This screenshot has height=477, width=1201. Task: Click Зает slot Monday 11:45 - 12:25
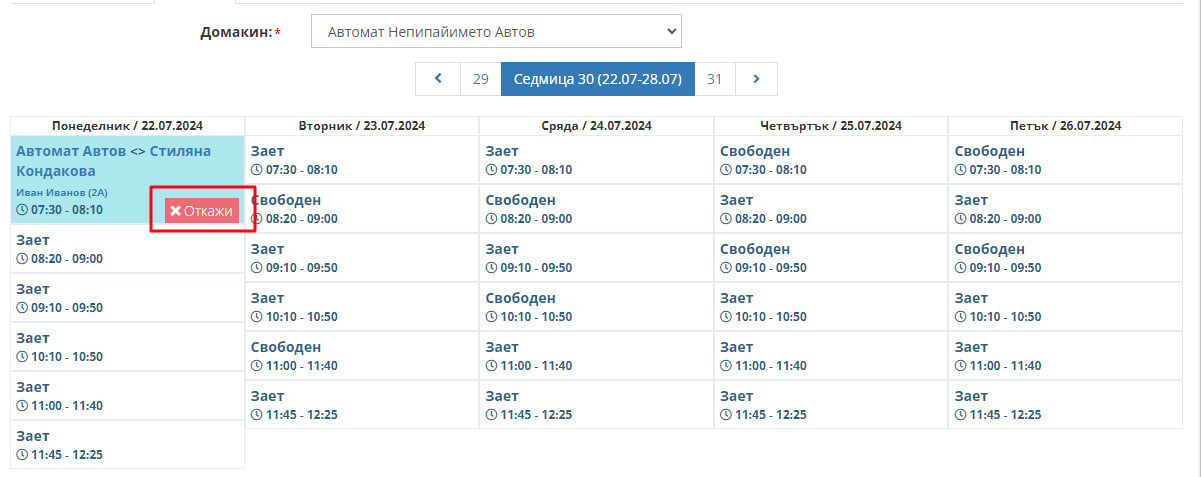(127, 445)
